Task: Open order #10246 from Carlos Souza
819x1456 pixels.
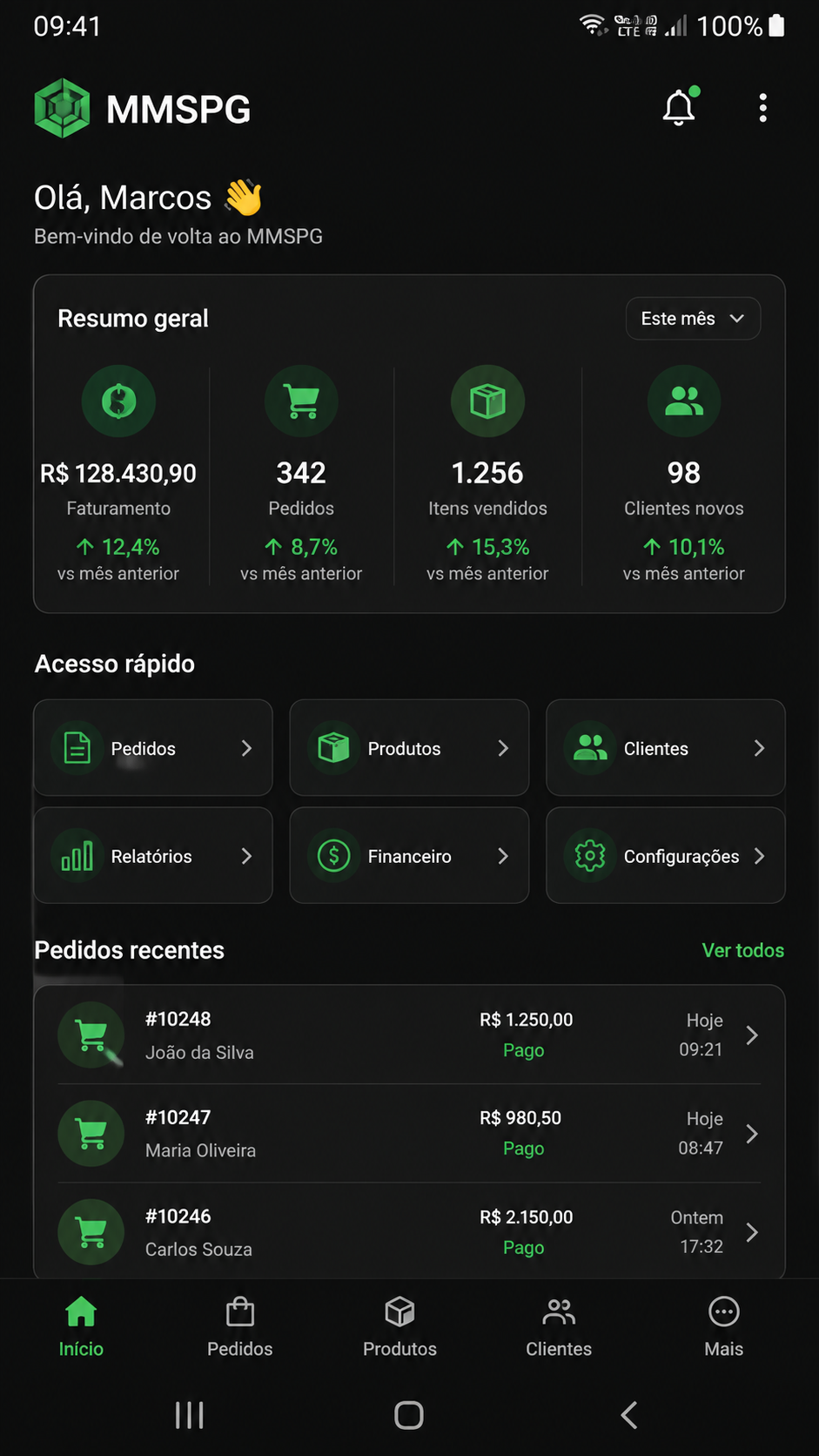Action: (x=409, y=1231)
